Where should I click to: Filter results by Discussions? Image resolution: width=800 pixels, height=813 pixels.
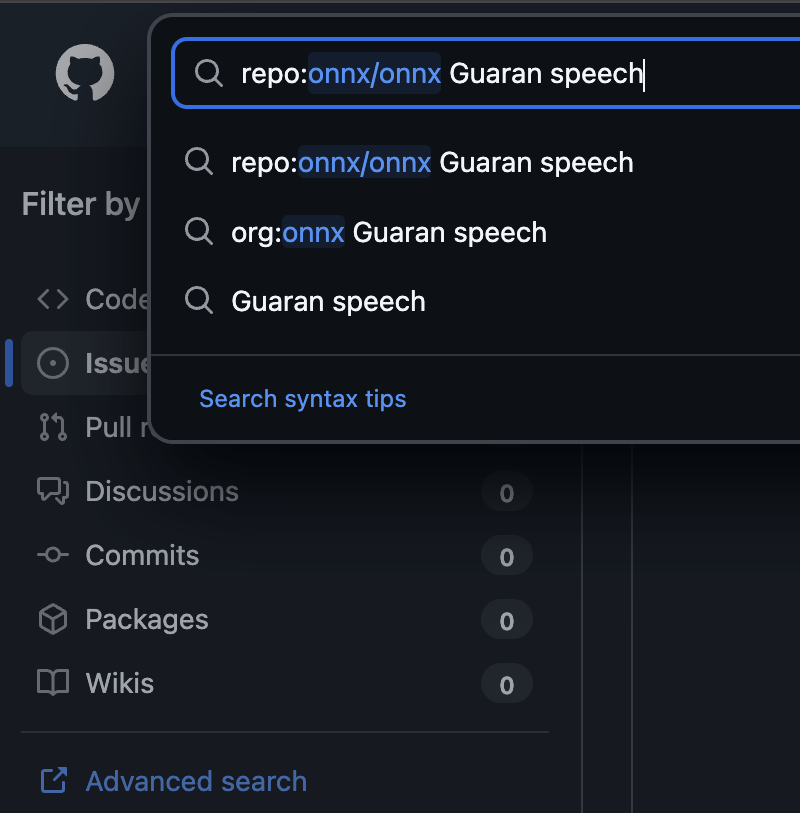(x=162, y=491)
